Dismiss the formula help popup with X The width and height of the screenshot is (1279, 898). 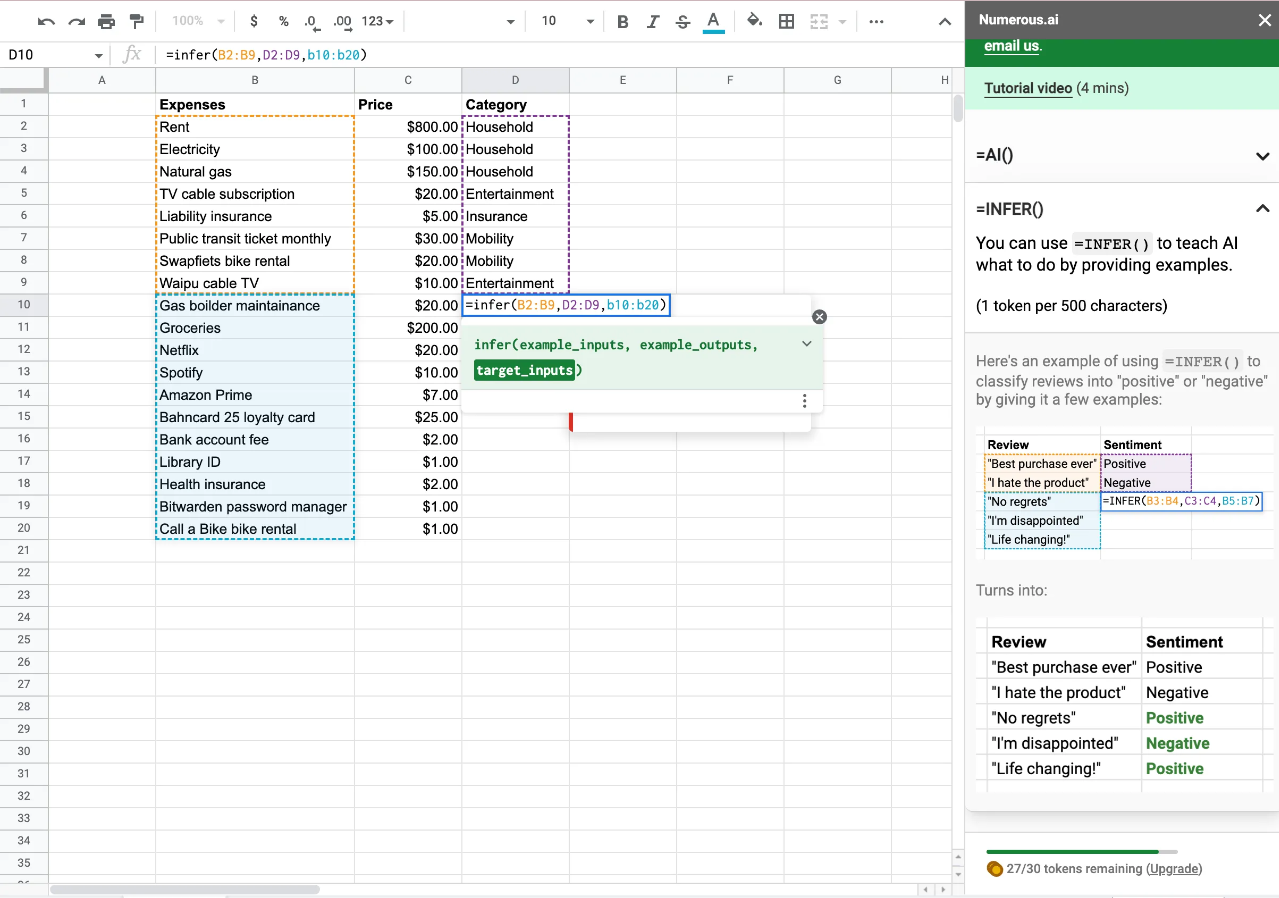(x=819, y=316)
